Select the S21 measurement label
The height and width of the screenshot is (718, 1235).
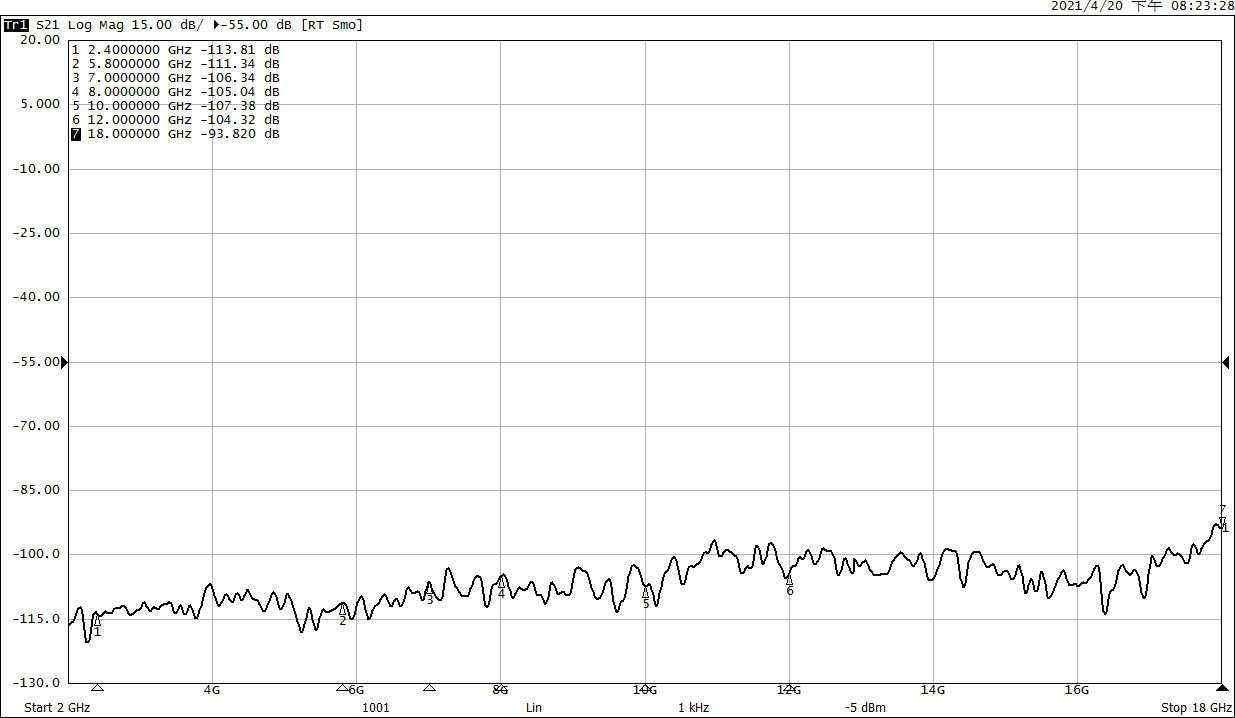pos(47,25)
